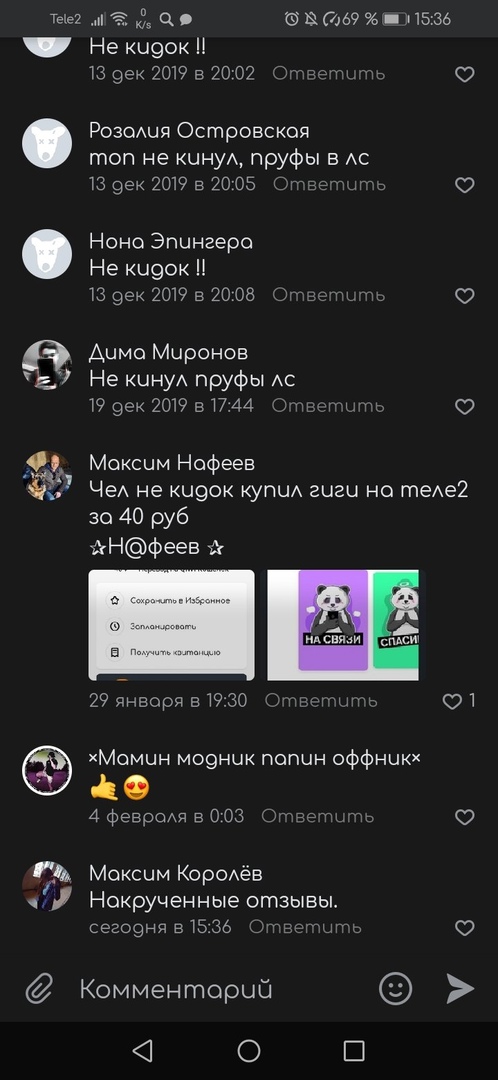This screenshot has height=1080, width=498.
Task: Reply to Максим Королёв's comment
Action: (305, 927)
